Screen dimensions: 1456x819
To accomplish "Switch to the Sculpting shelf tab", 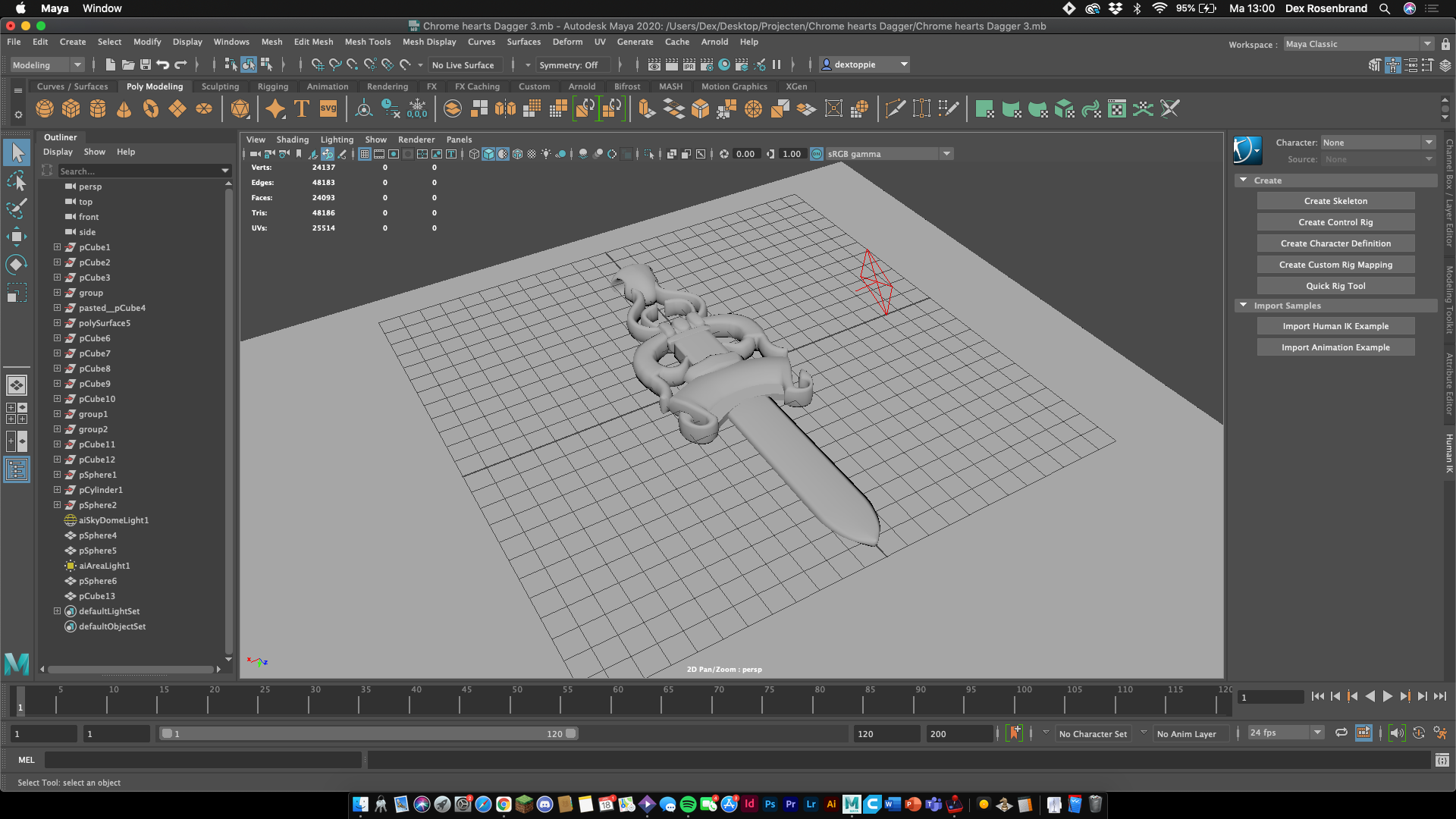I will pos(220,86).
